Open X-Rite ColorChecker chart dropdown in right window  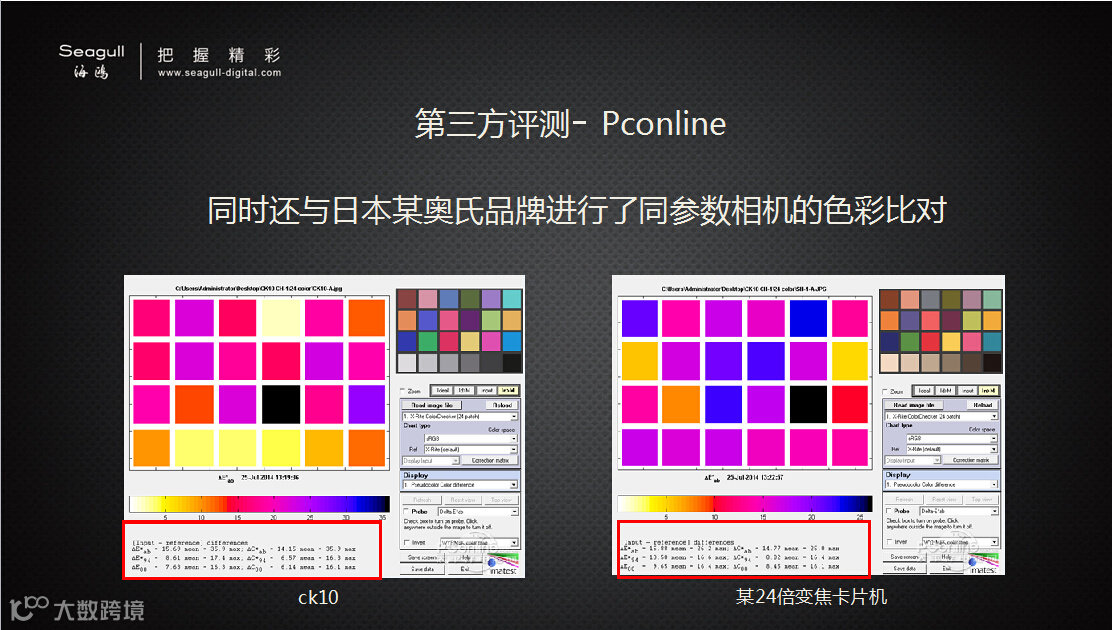pyautogui.click(x=942, y=416)
